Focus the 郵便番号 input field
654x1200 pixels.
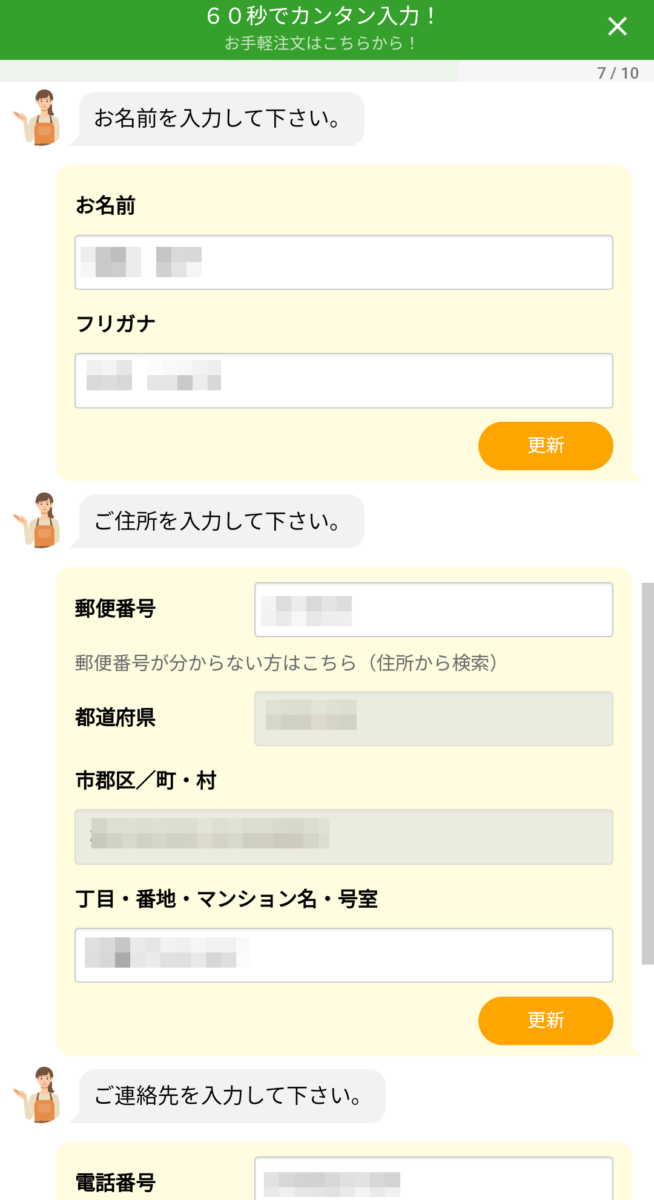pos(433,610)
